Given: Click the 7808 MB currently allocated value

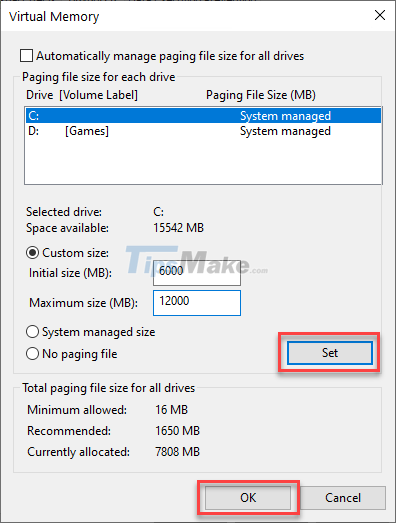Looking at the screenshot, I should (177, 452).
